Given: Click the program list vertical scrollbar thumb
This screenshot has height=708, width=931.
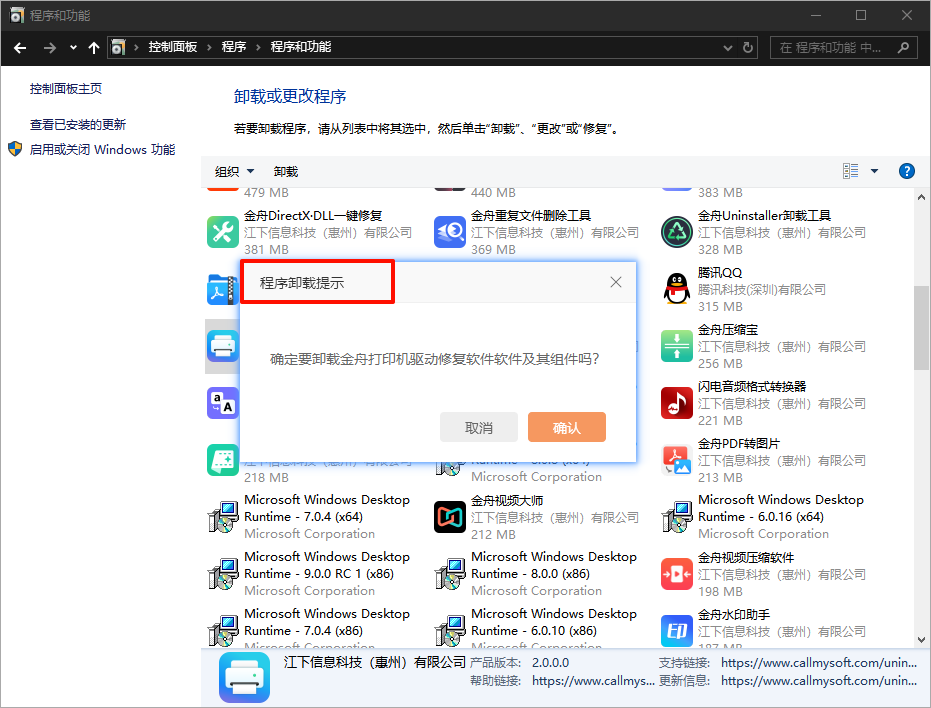Looking at the screenshot, I should point(922,328).
